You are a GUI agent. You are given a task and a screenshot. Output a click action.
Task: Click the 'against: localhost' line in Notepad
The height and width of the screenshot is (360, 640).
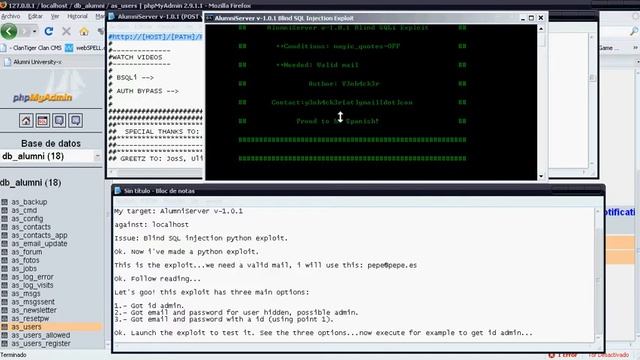point(151,224)
